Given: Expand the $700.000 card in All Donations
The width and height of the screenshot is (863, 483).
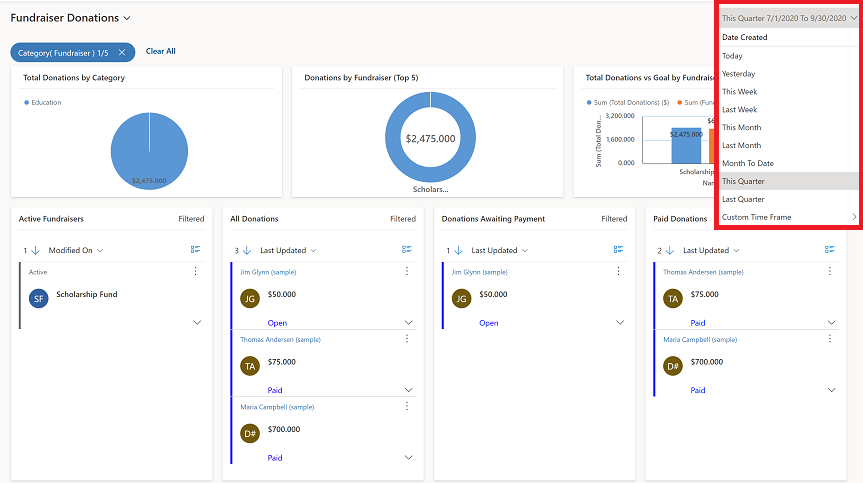Looking at the screenshot, I should click(408, 457).
